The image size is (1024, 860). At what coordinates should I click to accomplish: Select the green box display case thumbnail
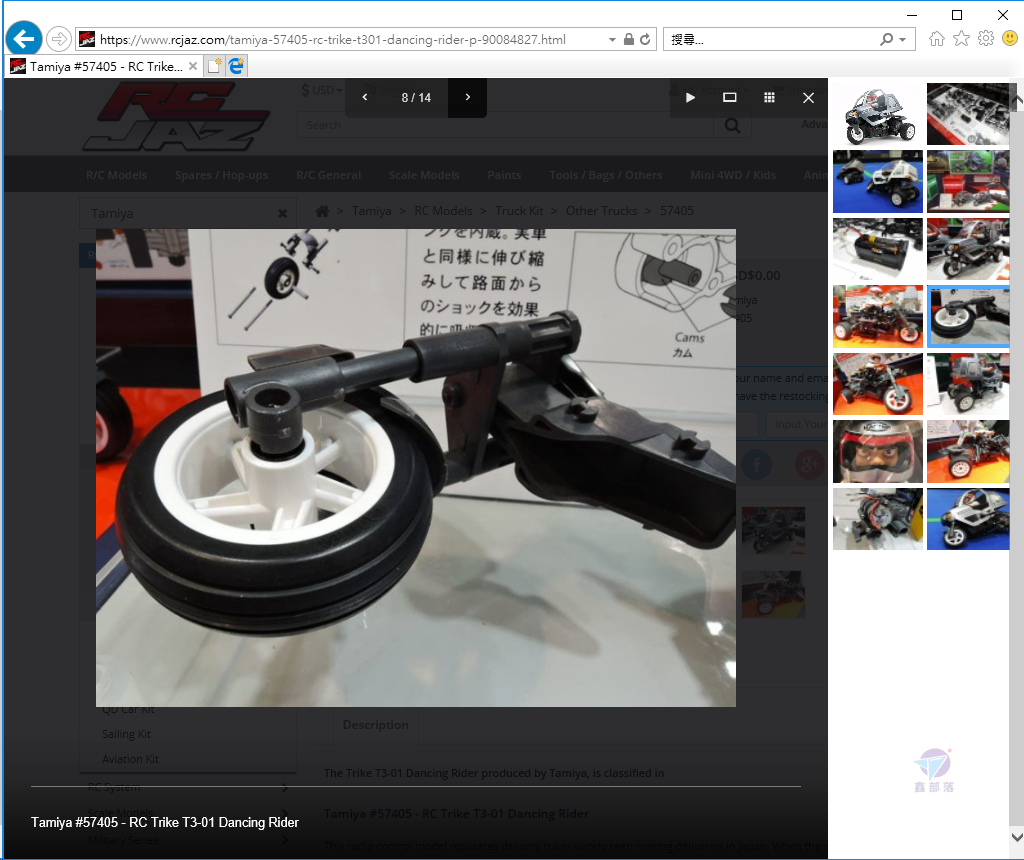968,182
